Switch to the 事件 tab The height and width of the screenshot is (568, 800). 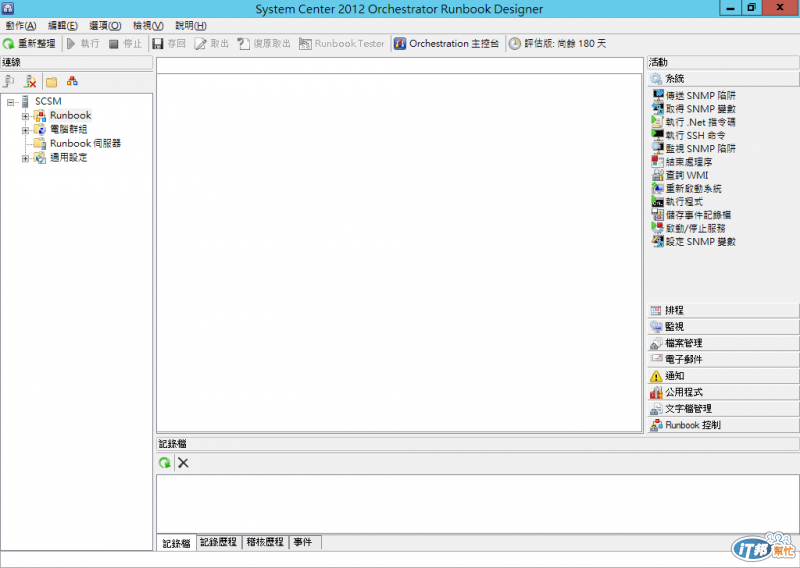(305, 542)
